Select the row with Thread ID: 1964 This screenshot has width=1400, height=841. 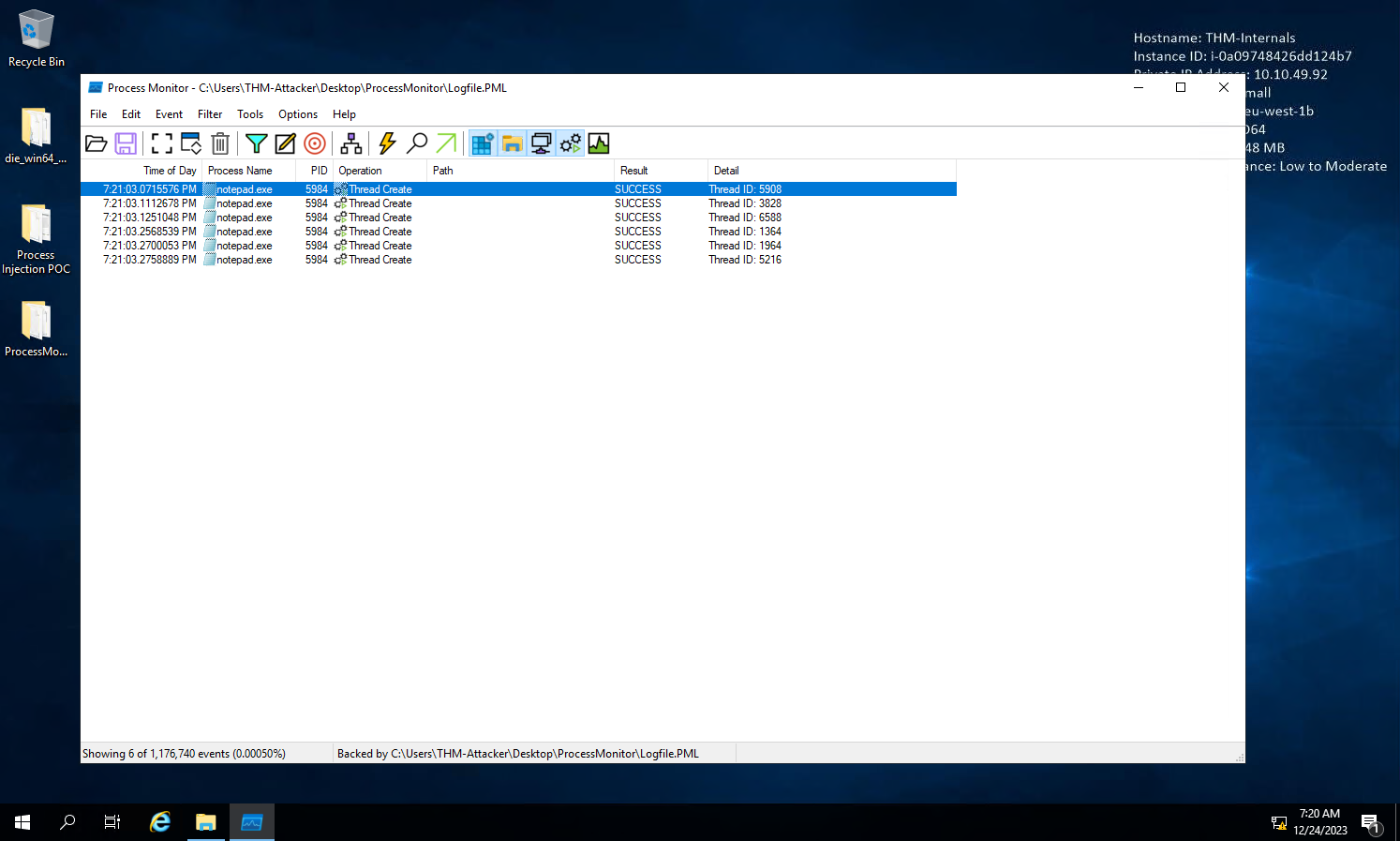[x=518, y=246]
